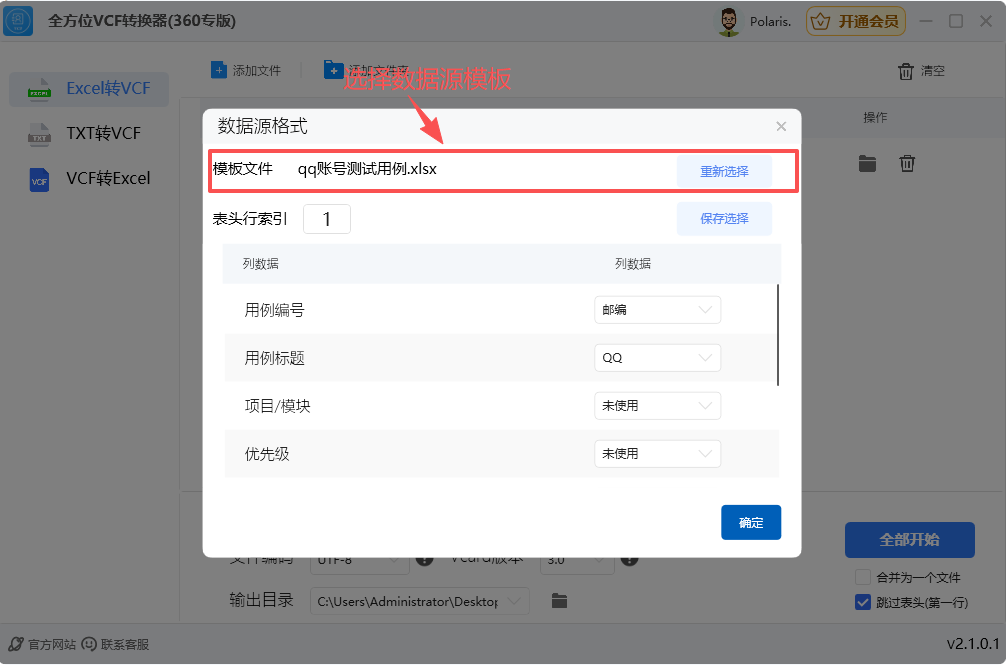Screen dimensions: 1006x665
Task: Click the 清空 trash icon to clear list
Action: pyautogui.click(x=907, y=70)
